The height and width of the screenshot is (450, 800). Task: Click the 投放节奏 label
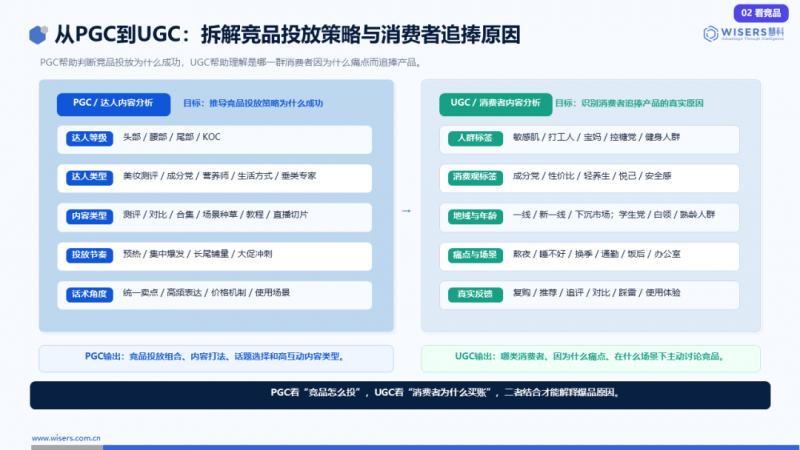[x=89, y=255]
